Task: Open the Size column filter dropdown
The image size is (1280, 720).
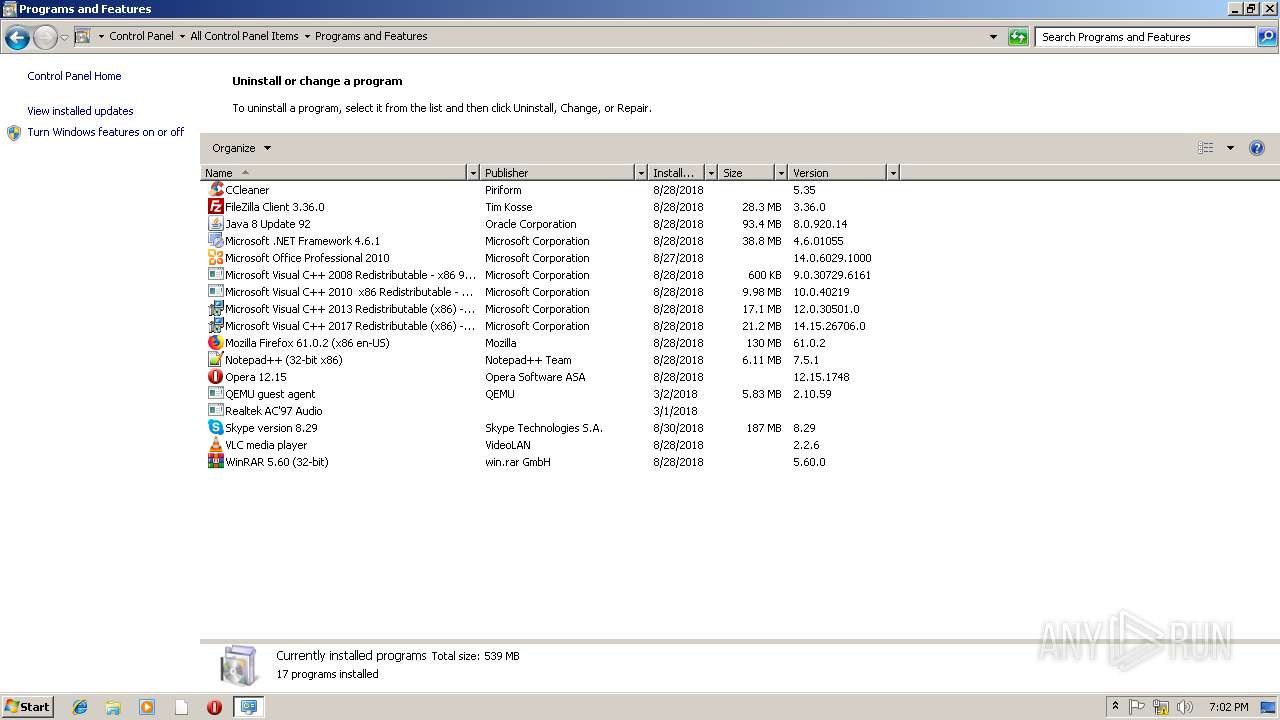Action: tap(781, 173)
